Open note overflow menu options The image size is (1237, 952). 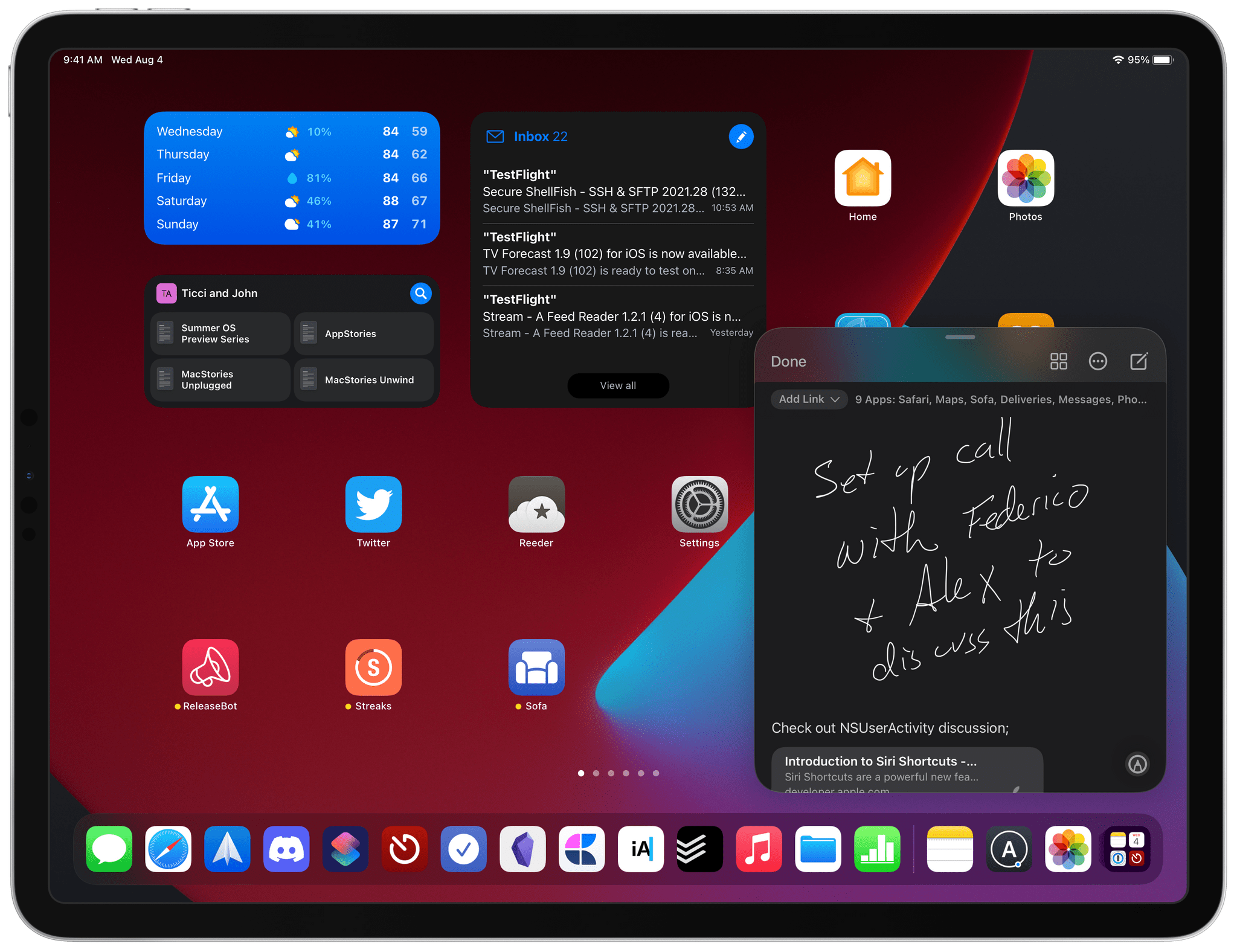pyautogui.click(x=1097, y=361)
